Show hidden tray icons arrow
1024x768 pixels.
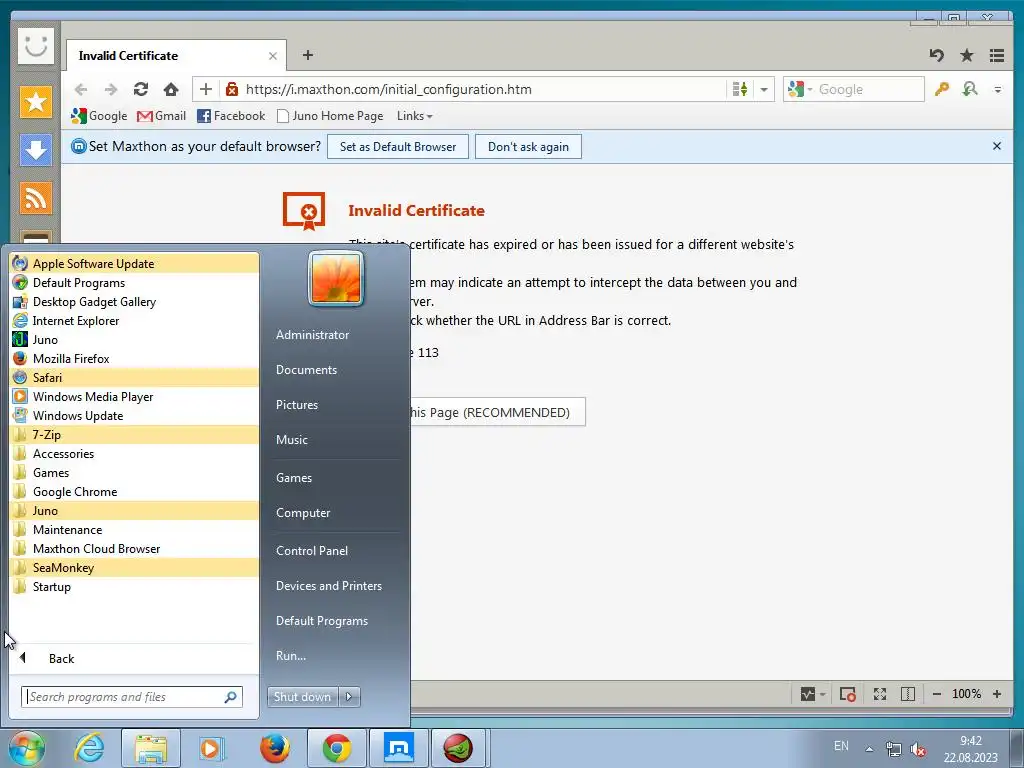(869, 749)
